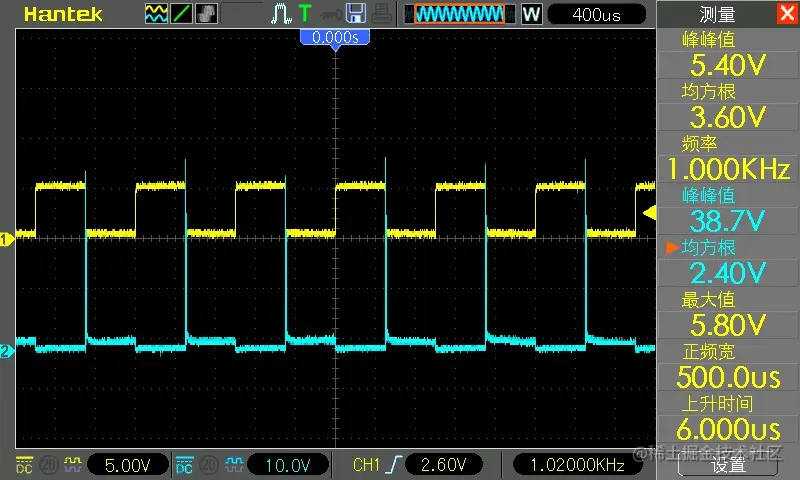Click the 5.80V maximum value
Image resolution: width=800 pixels, height=480 pixels.
coord(728,325)
